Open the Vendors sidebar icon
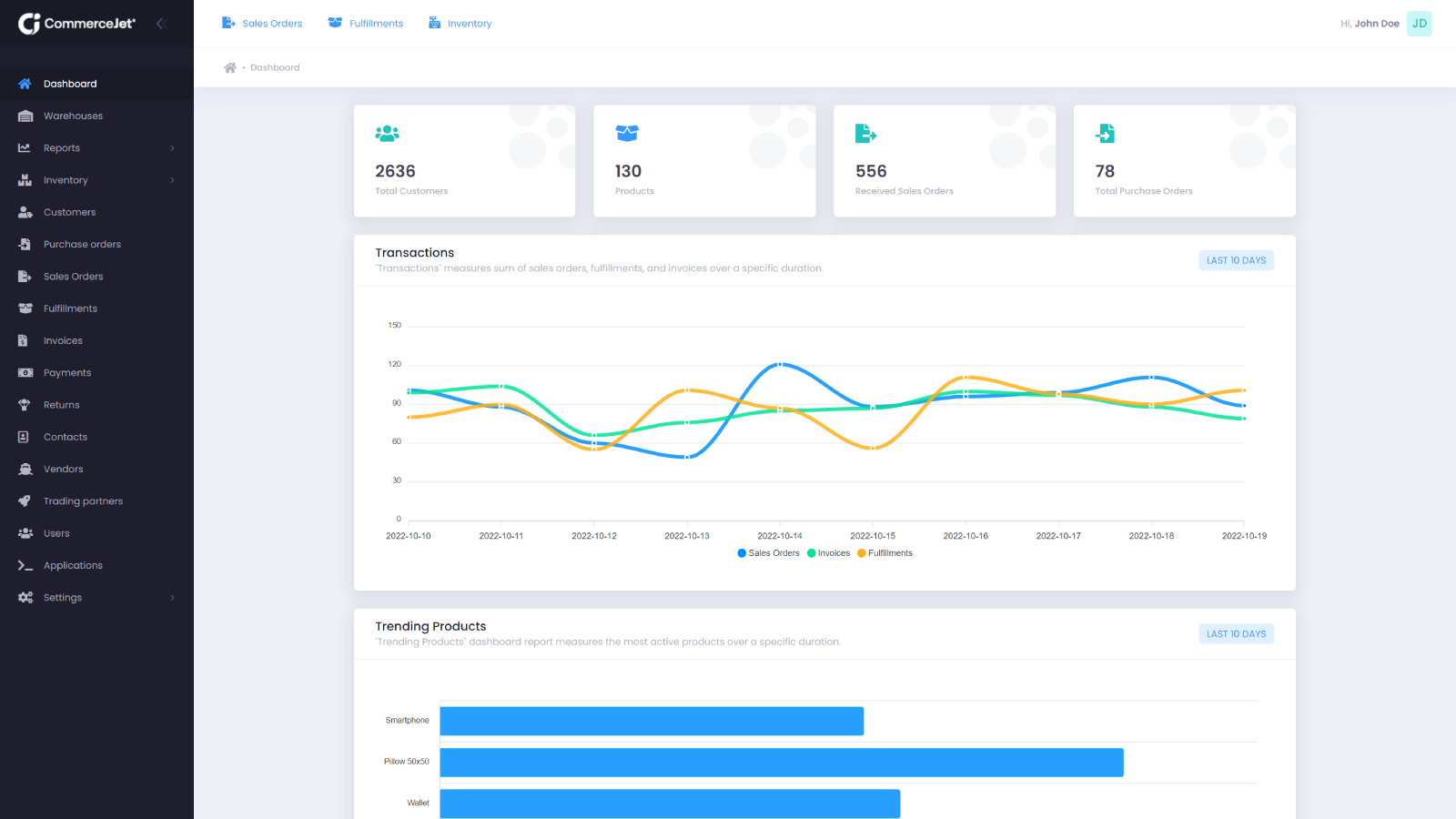The width and height of the screenshot is (1456, 819). coord(26,469)
